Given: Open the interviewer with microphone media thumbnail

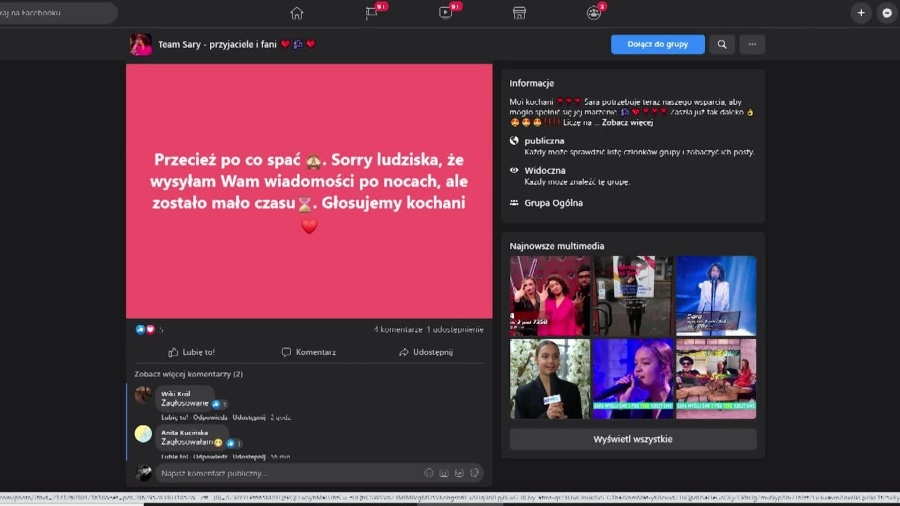Looking at the screenshot, I should 549,379.
